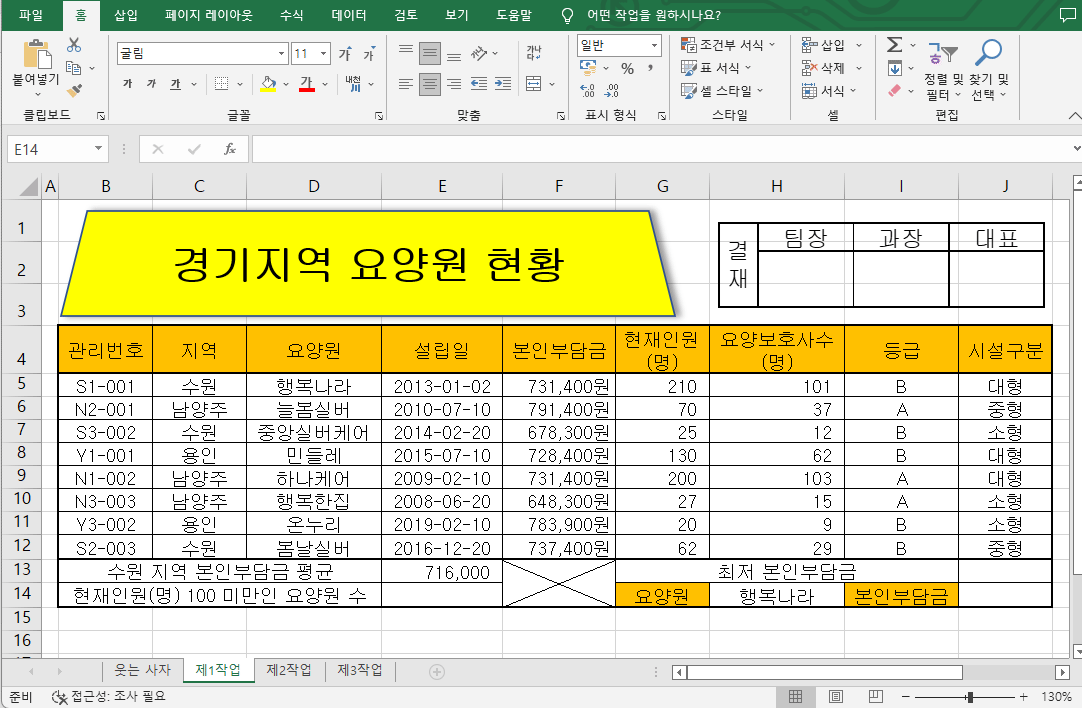Align text left
The height and width of the screenshot is (708, 1082).
pos(406,84)
